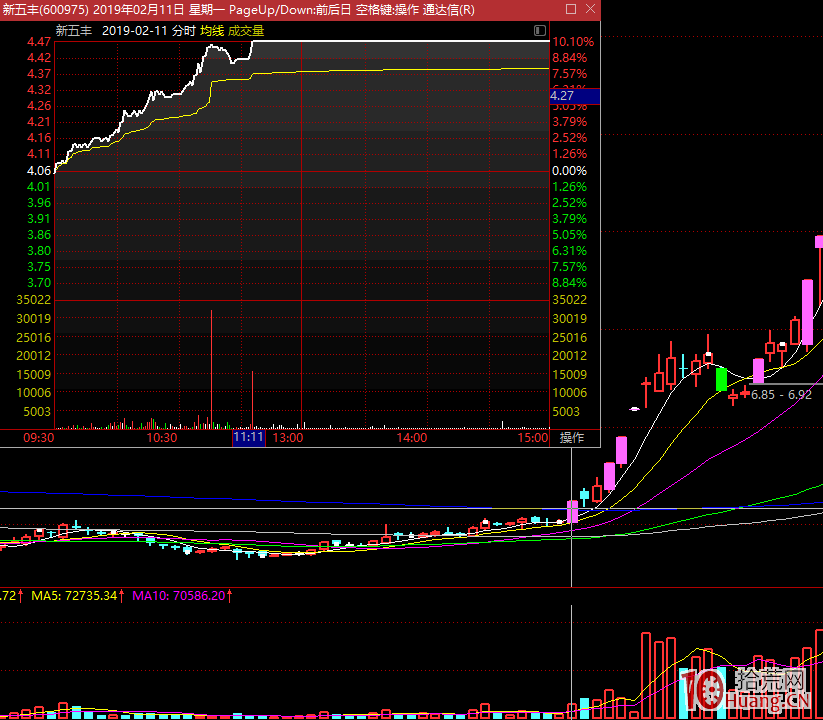
Task: Click the 09:30 opening time on axis
Action: pyautogui.click(x=39, y=438)
